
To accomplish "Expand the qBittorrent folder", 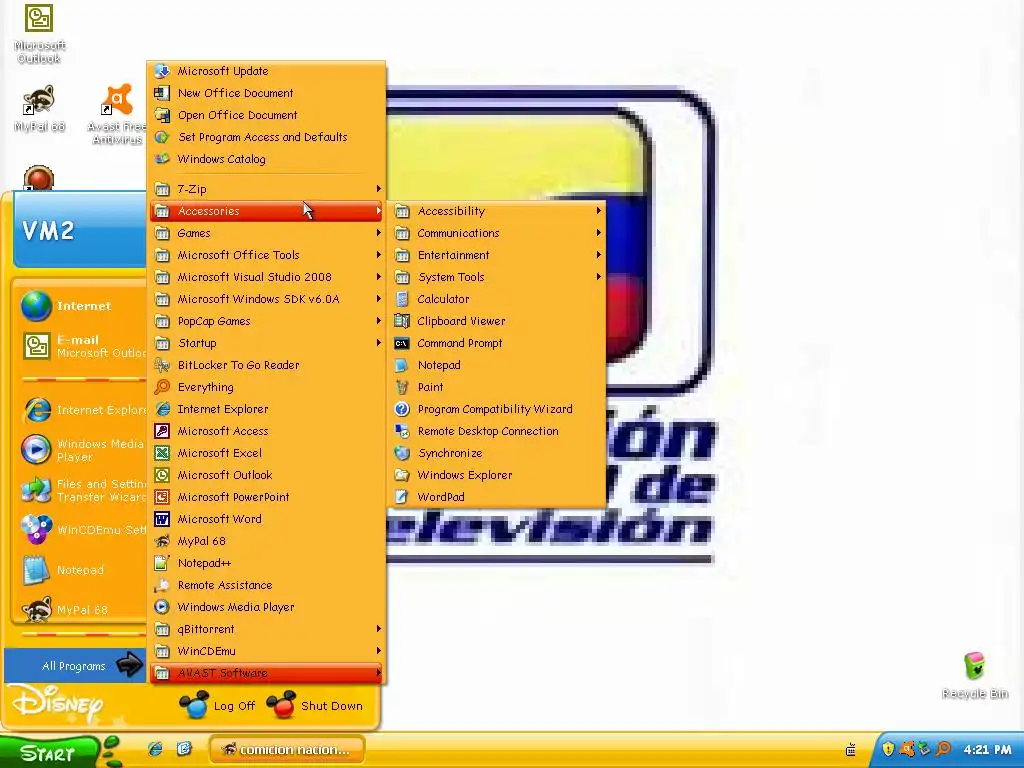I will (x=266, y=630).
